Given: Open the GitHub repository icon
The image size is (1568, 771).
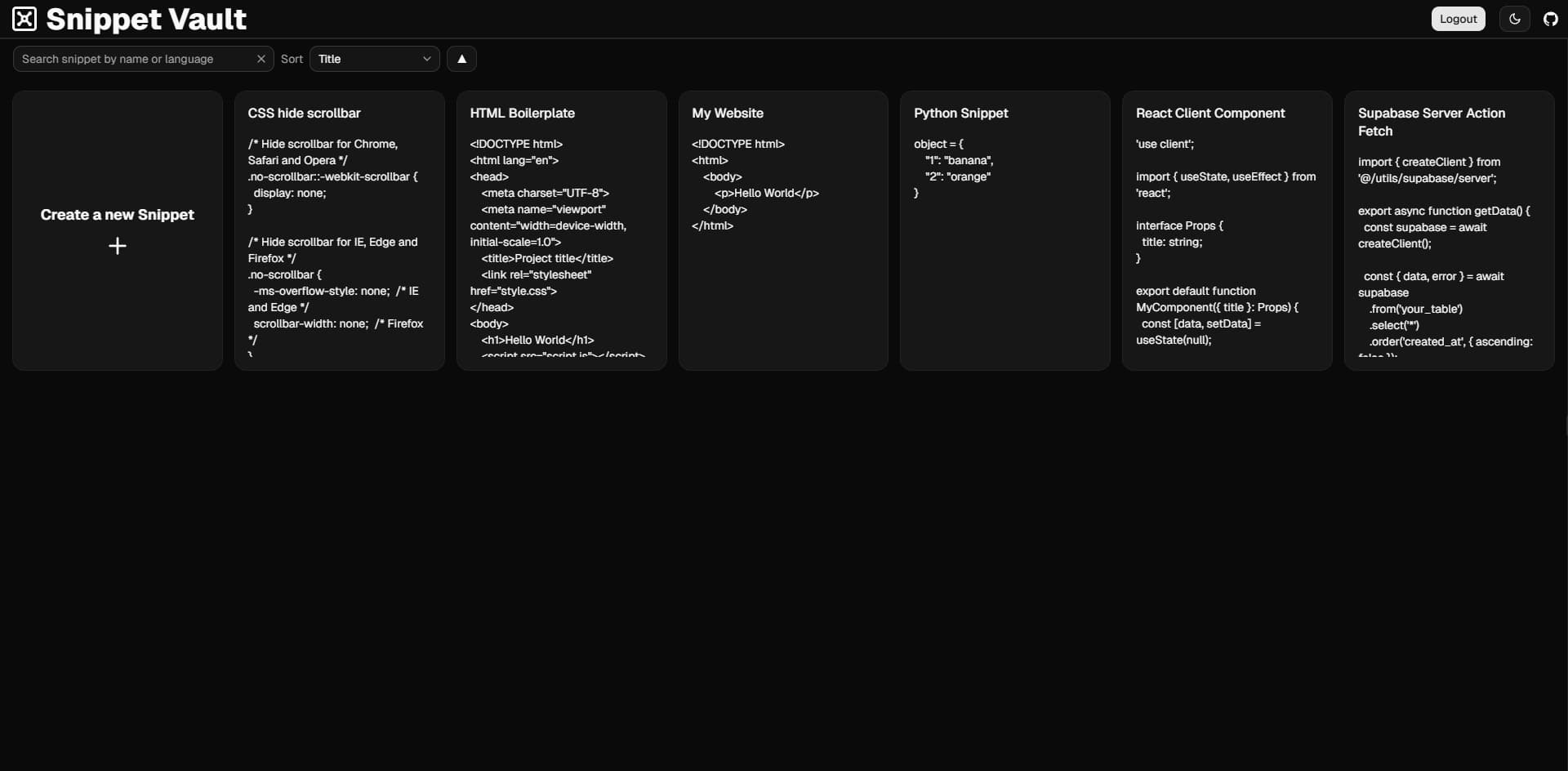Looking at the screenshot, I should click(x=1550, y=19).
